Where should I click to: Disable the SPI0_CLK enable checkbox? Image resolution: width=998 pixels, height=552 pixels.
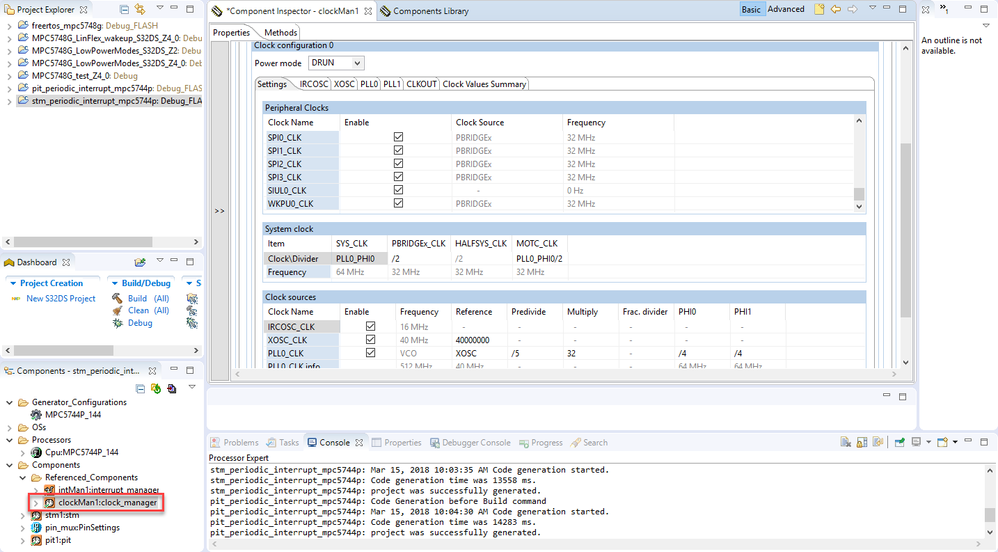click(x=398, y=137)
